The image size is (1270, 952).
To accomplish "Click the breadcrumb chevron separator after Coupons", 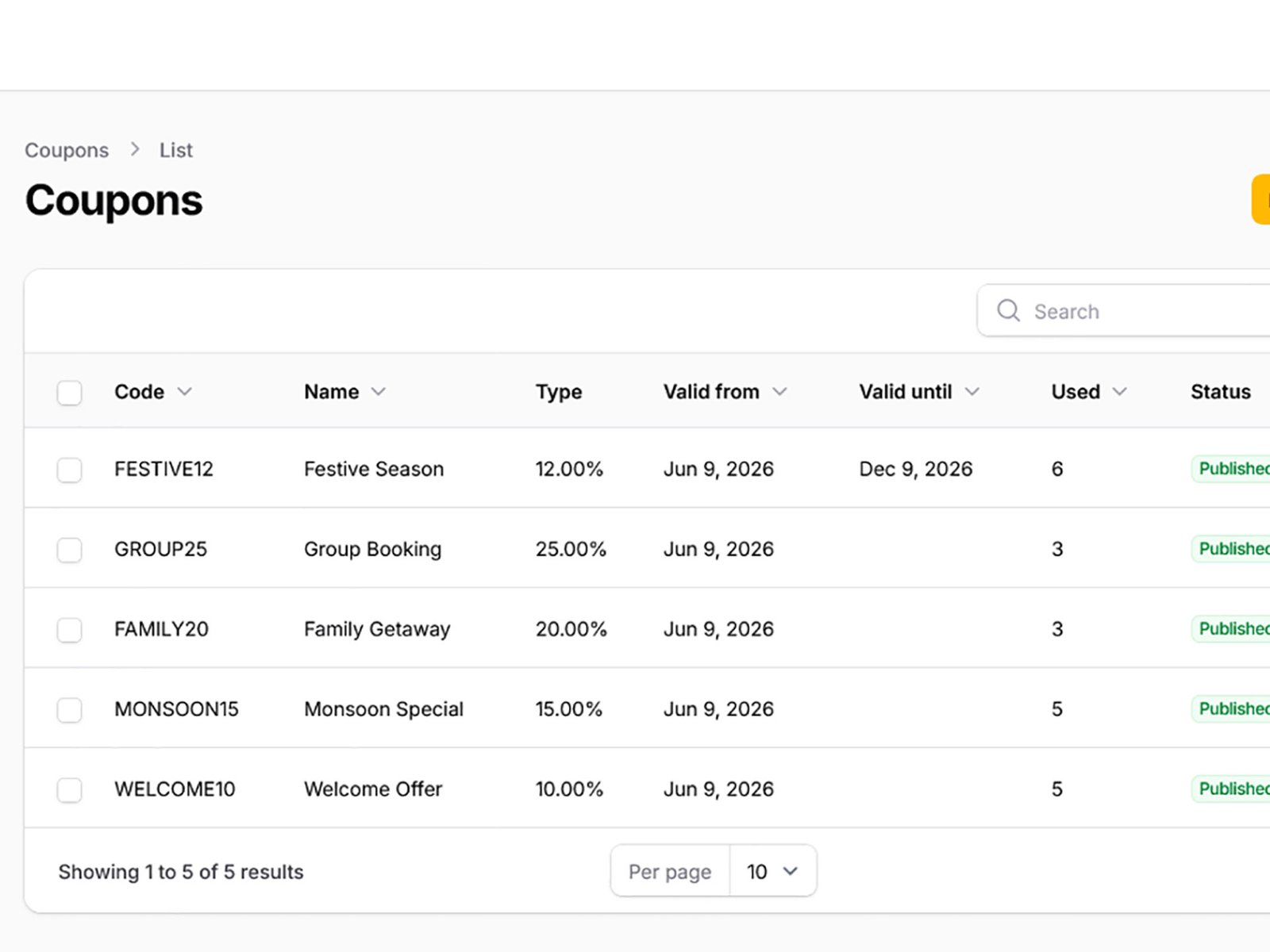I will (135, 149).
